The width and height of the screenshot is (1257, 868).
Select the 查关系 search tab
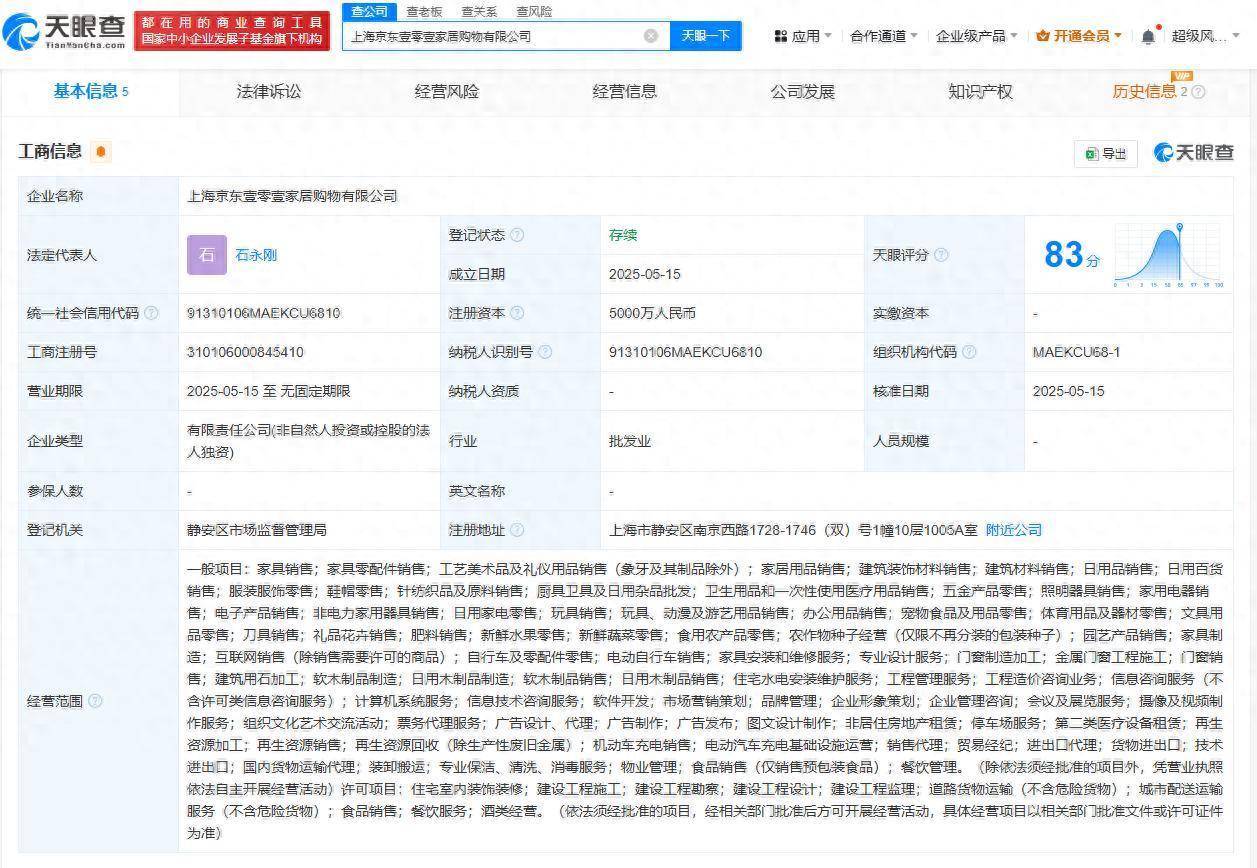point(479,12)
